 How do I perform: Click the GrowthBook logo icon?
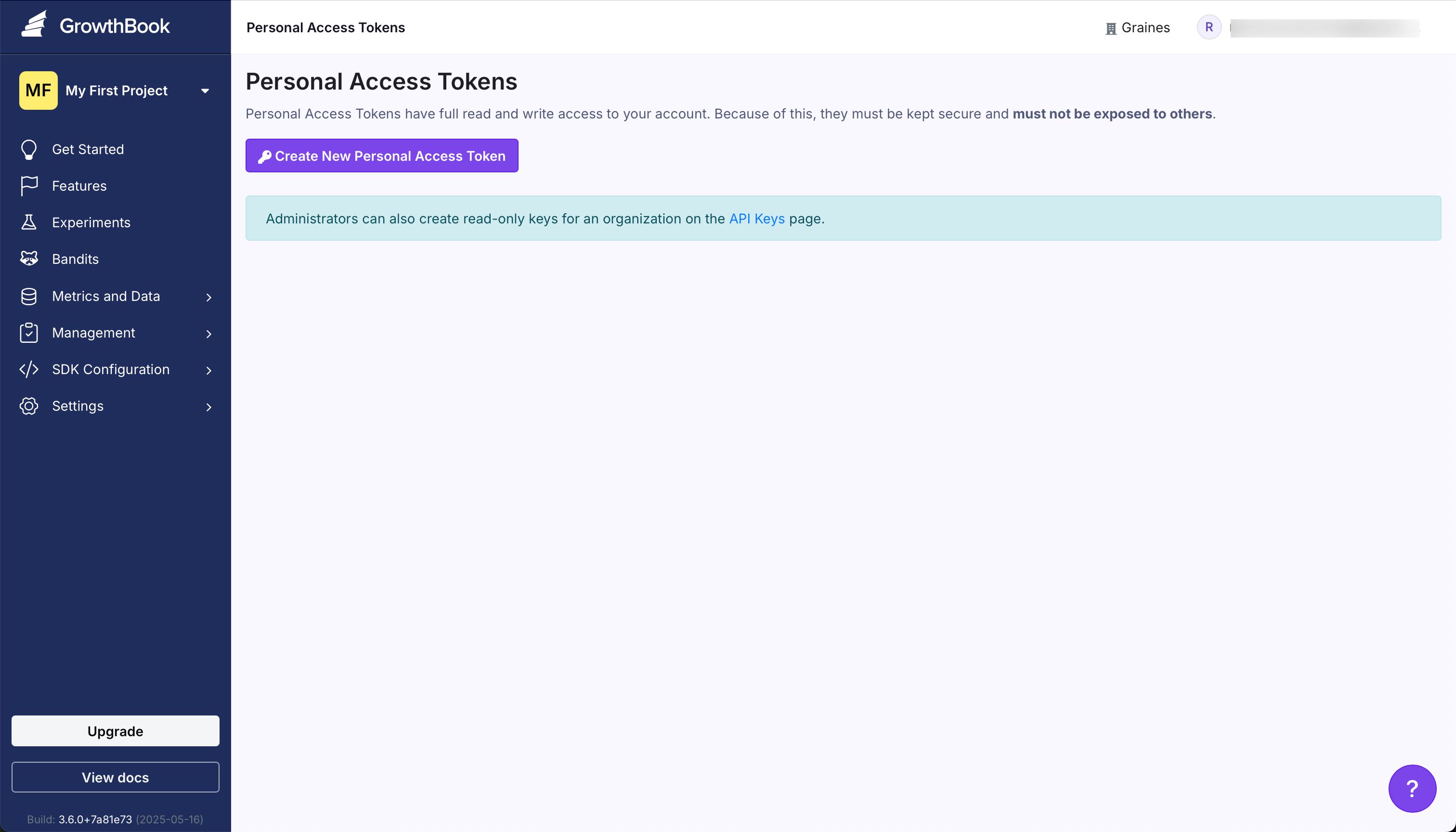34,24
